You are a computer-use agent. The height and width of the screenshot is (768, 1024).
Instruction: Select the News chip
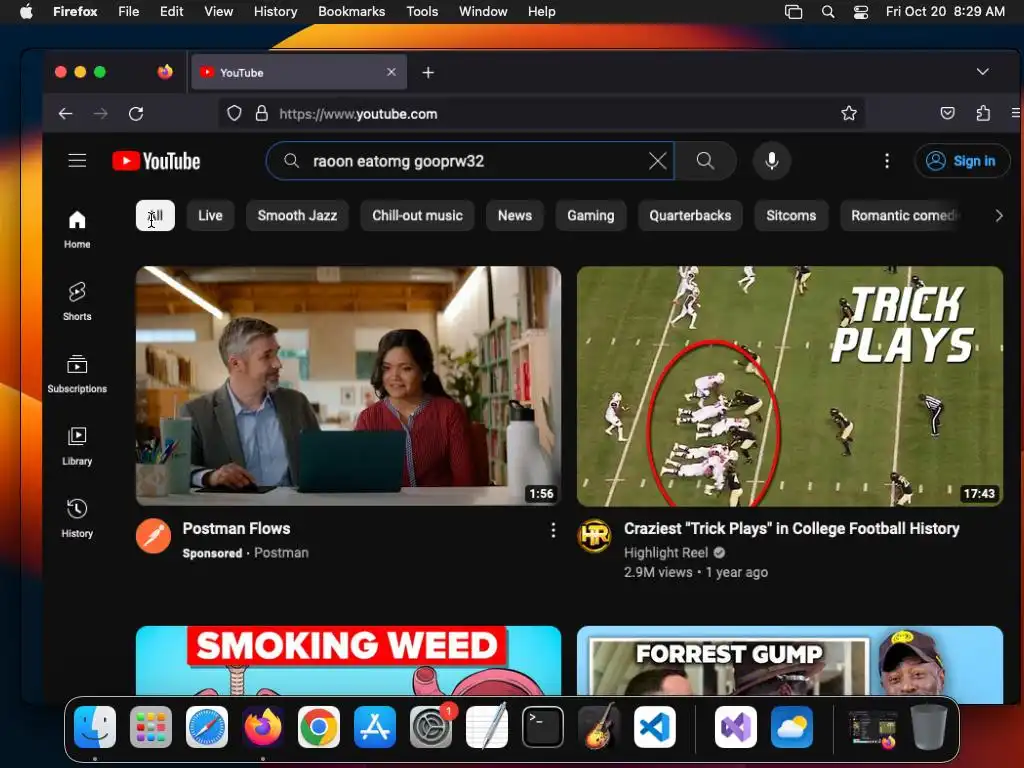click(x=515, y=216)
